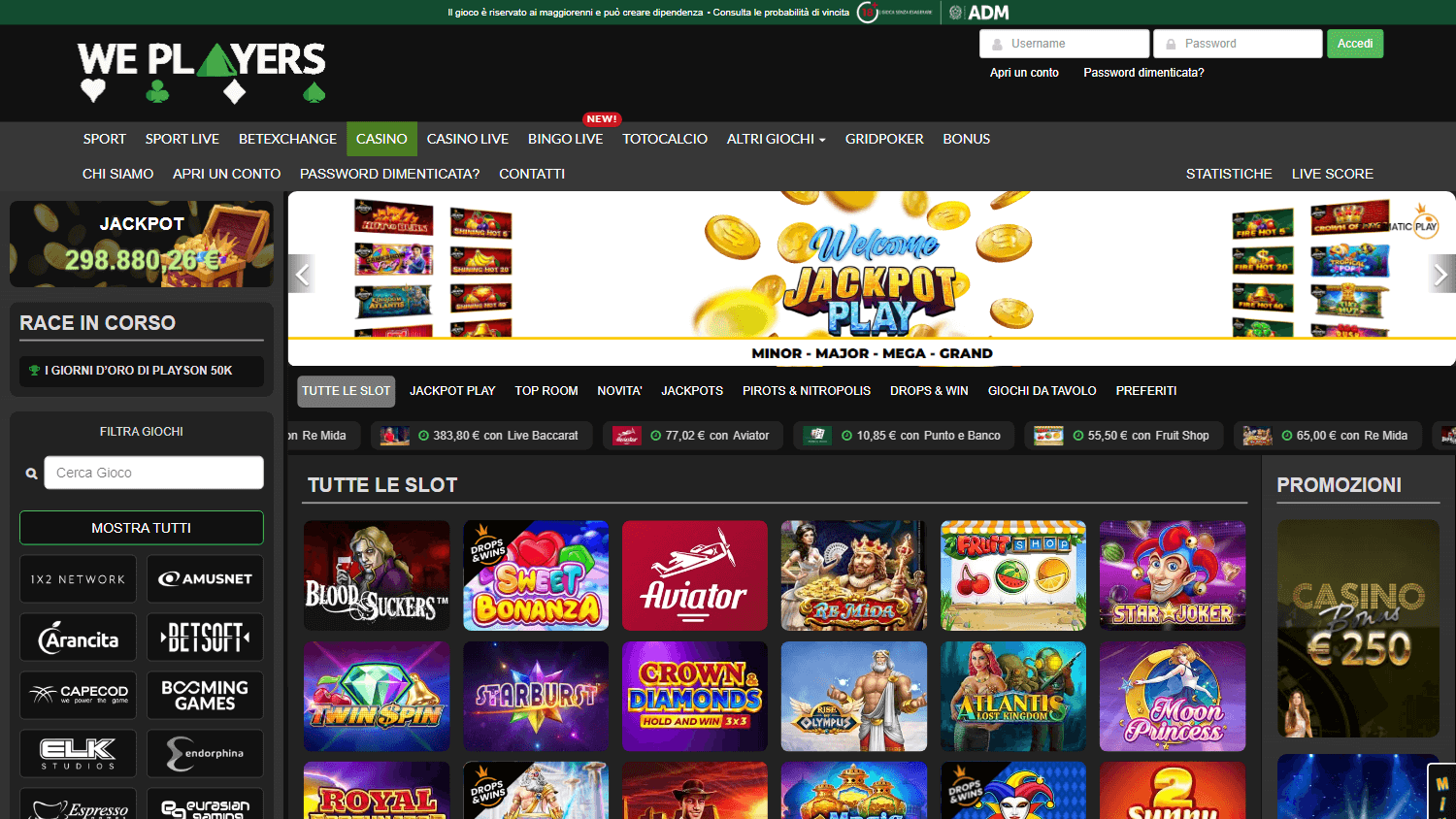Expand the Altri Giochi dropdown menu
The height and width of the screenshot is (819, 1456).
[776, 139]
